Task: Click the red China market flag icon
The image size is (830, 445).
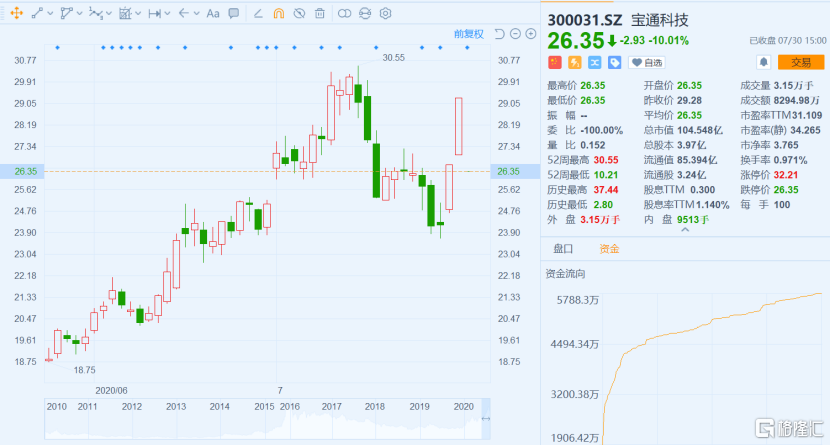Action: 554,62
